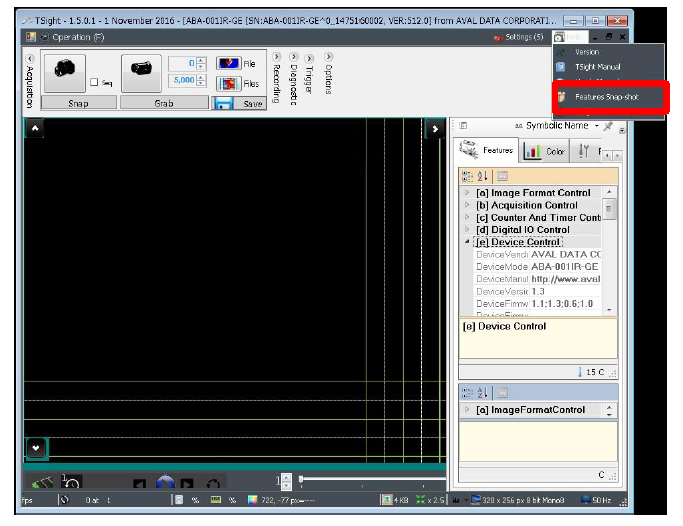The height and width of the screenshot is (526, 683).
Task: Expand the Acquisition Control category
Action: 466,205
